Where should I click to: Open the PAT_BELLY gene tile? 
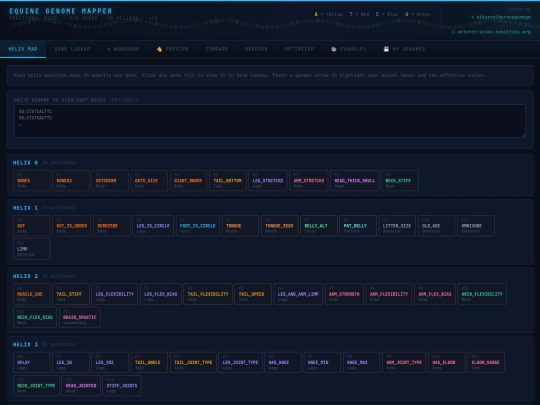(358, 226)
